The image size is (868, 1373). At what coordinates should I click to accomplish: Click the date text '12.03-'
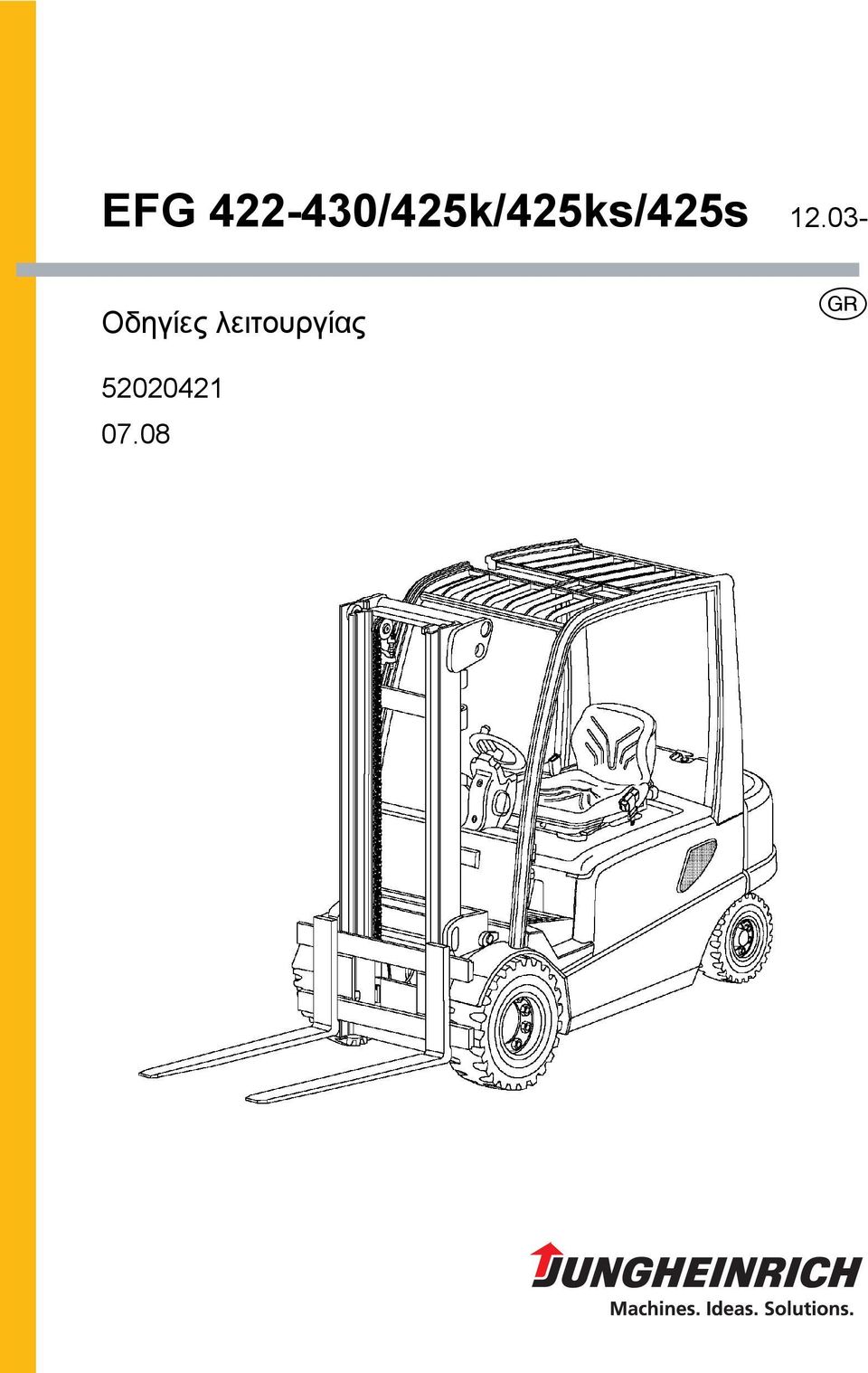[x=829, y=218]
